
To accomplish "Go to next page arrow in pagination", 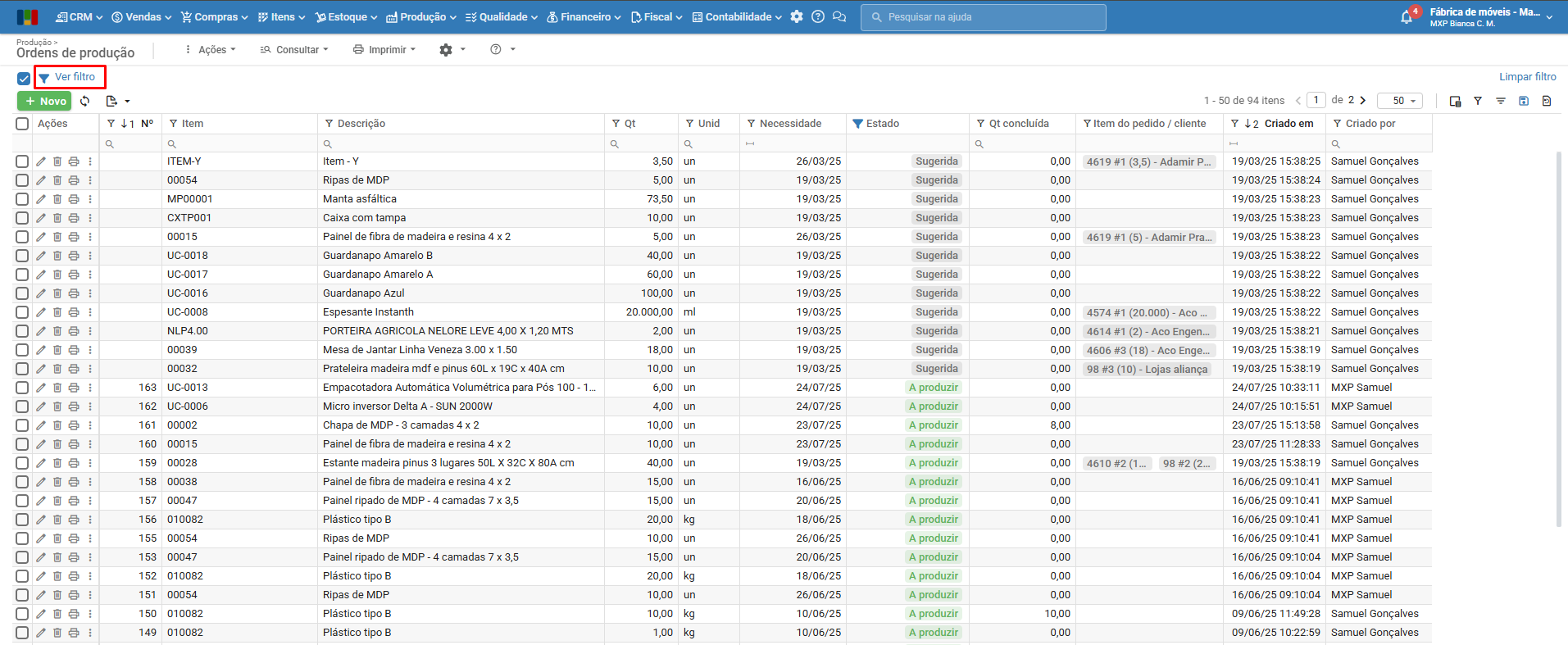I will click(1363, 100).
